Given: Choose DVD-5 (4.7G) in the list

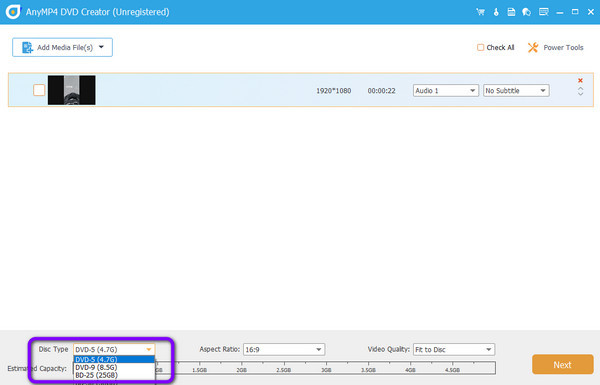Looking at the screenshot, I should pyautogui.click(x=114, y=359).
